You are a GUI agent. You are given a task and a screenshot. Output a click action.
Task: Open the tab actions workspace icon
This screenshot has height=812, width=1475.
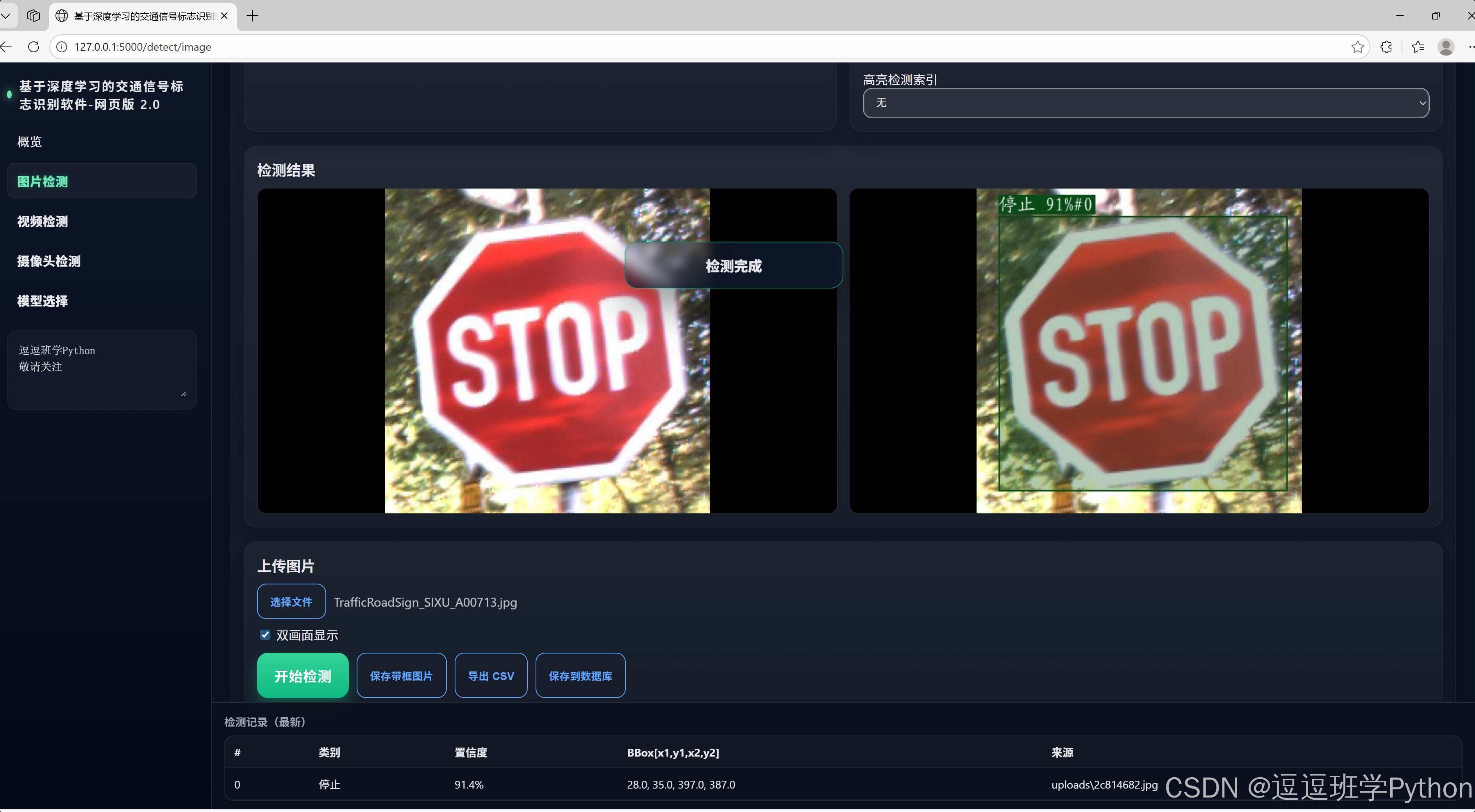point(34,16)
